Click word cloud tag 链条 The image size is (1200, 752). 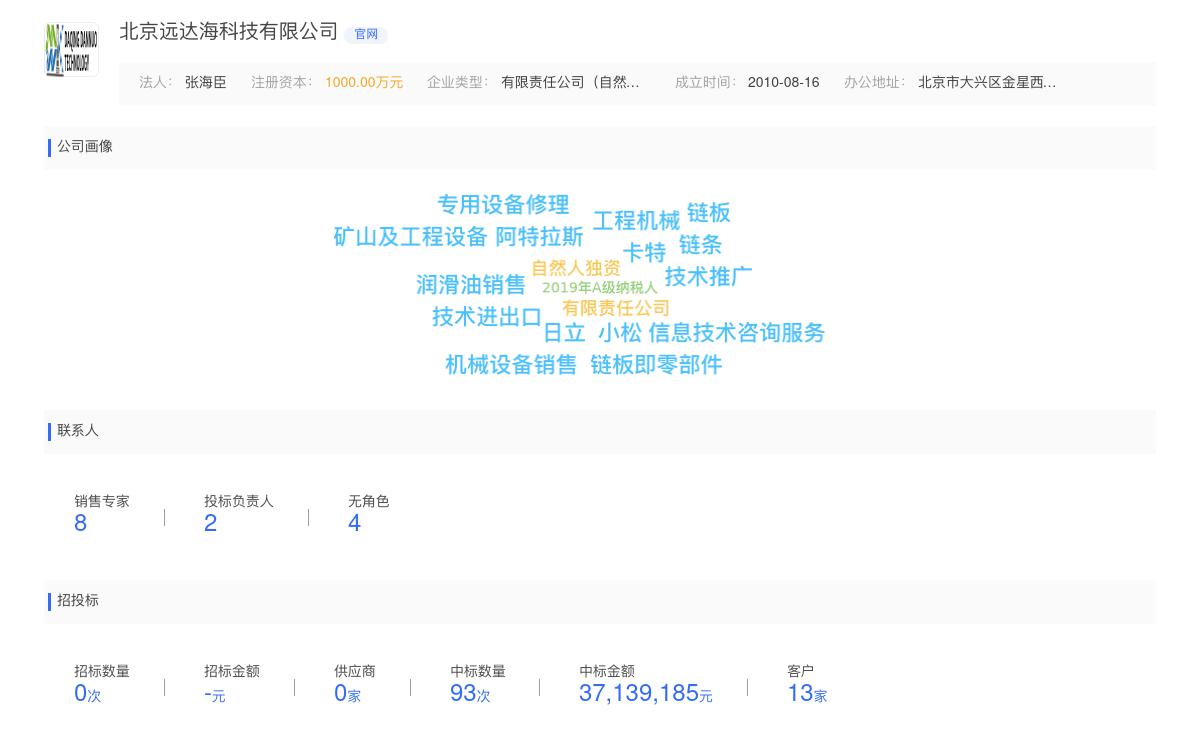point(700,245)
